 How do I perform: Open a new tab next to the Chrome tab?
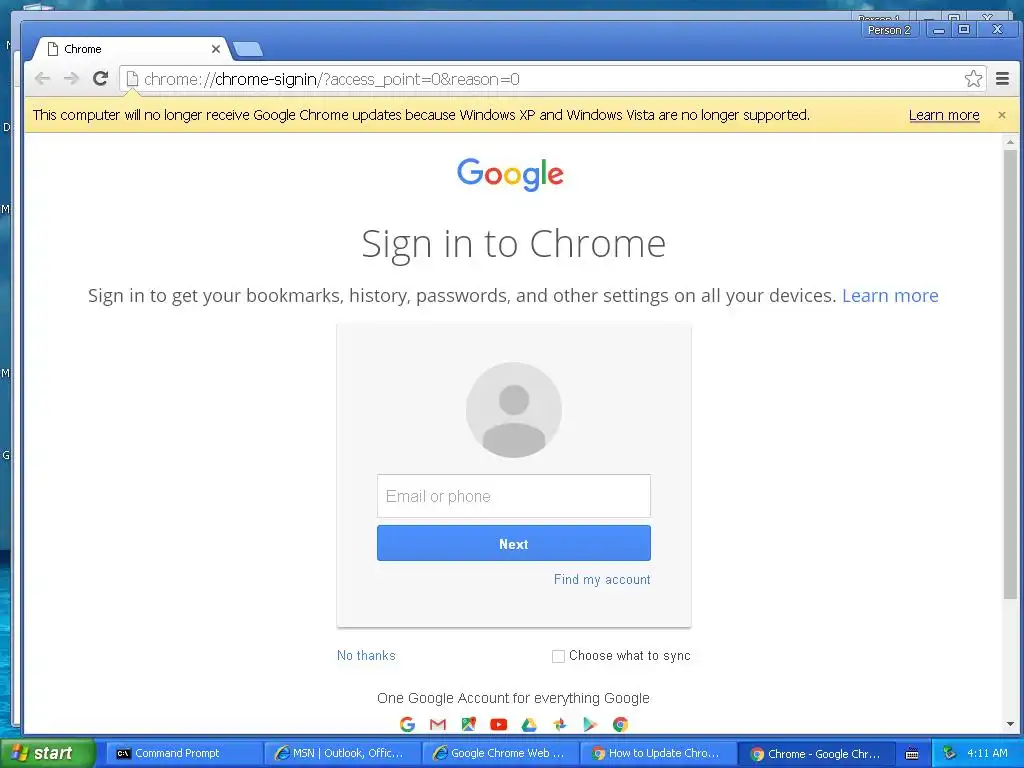click(x=248, y=49)
